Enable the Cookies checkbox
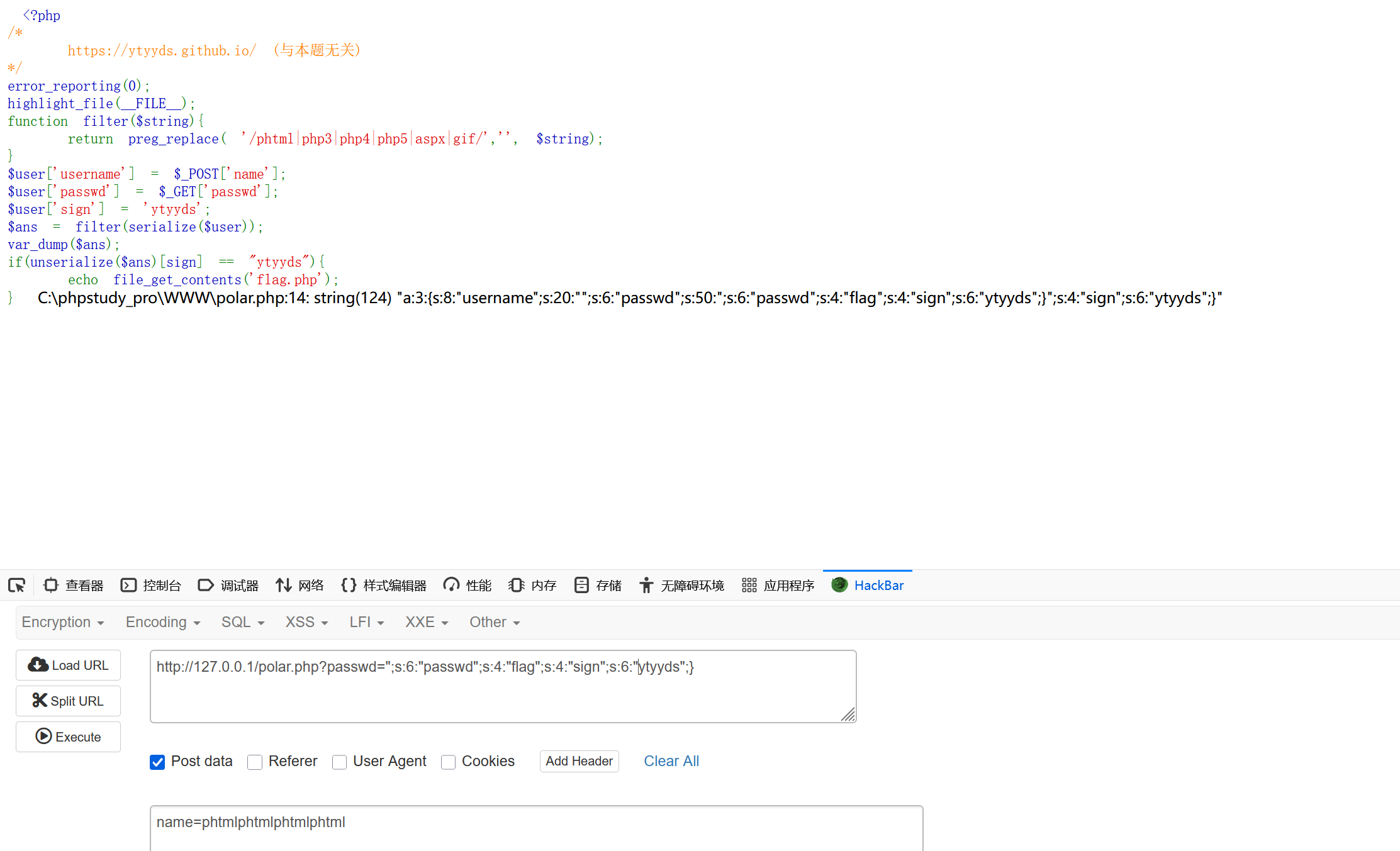This screenshot has width=1400, height=851. (448, 762)
